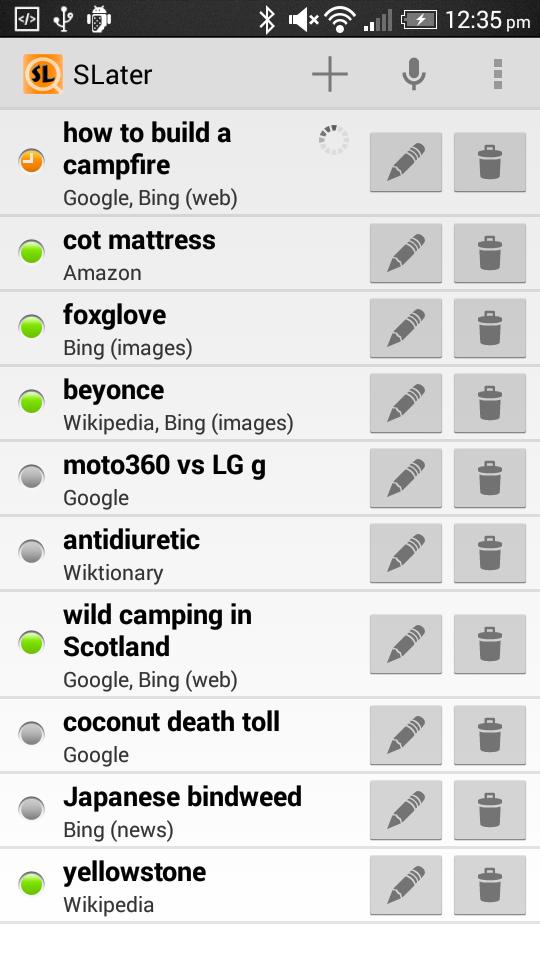Tap the plus icon to add search
The image size is (540, 960).
click(329, 74)
